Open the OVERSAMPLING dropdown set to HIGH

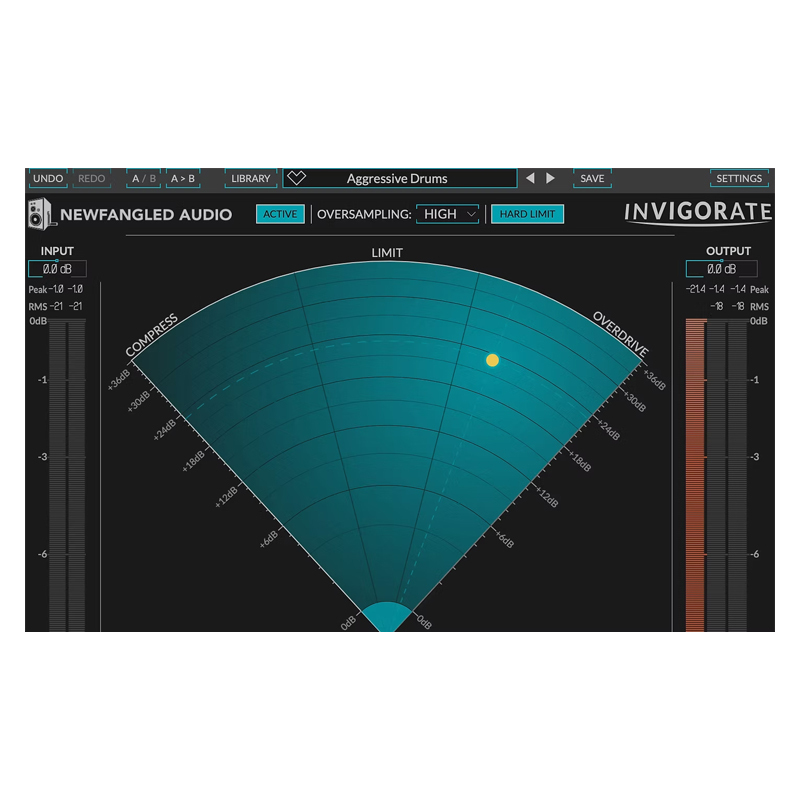(x=447, y=214)
